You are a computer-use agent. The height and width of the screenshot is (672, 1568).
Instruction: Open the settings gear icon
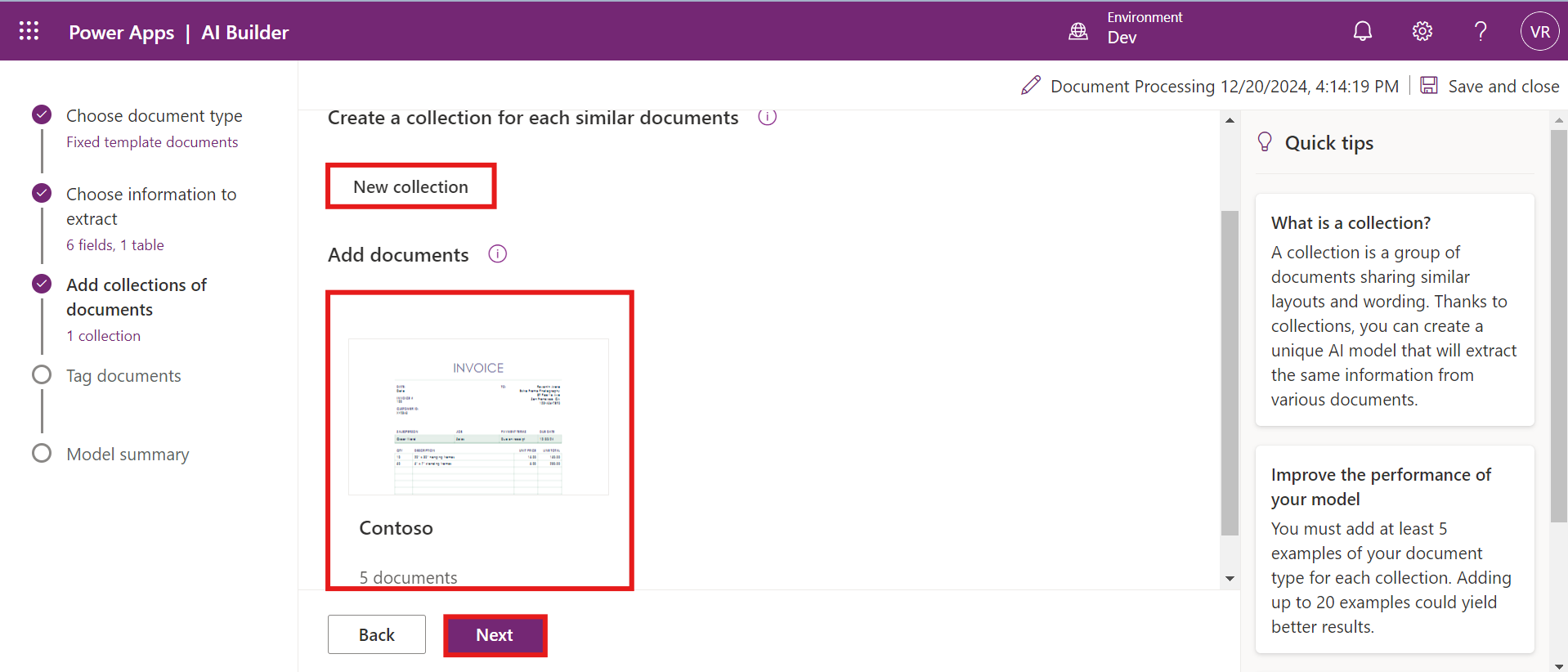click(1422, 31)
